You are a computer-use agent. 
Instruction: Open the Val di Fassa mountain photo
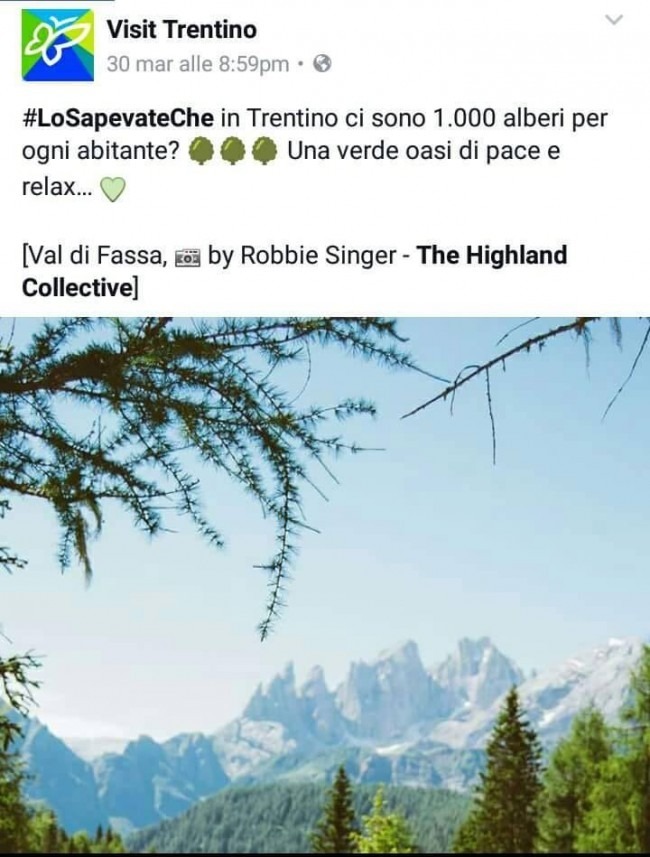point(325,585)
